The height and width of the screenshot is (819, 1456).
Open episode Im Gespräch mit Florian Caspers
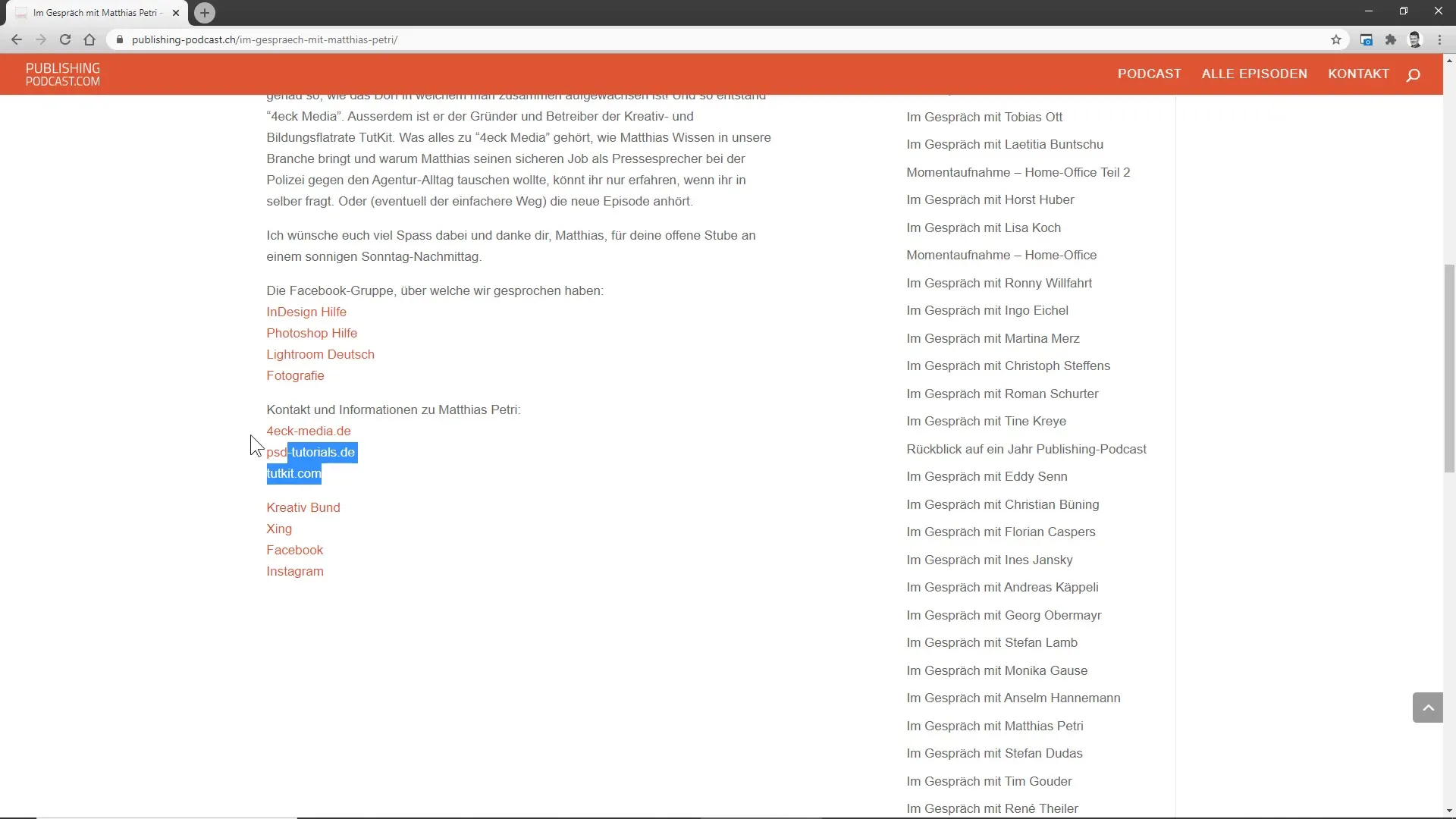point(1001,532)
